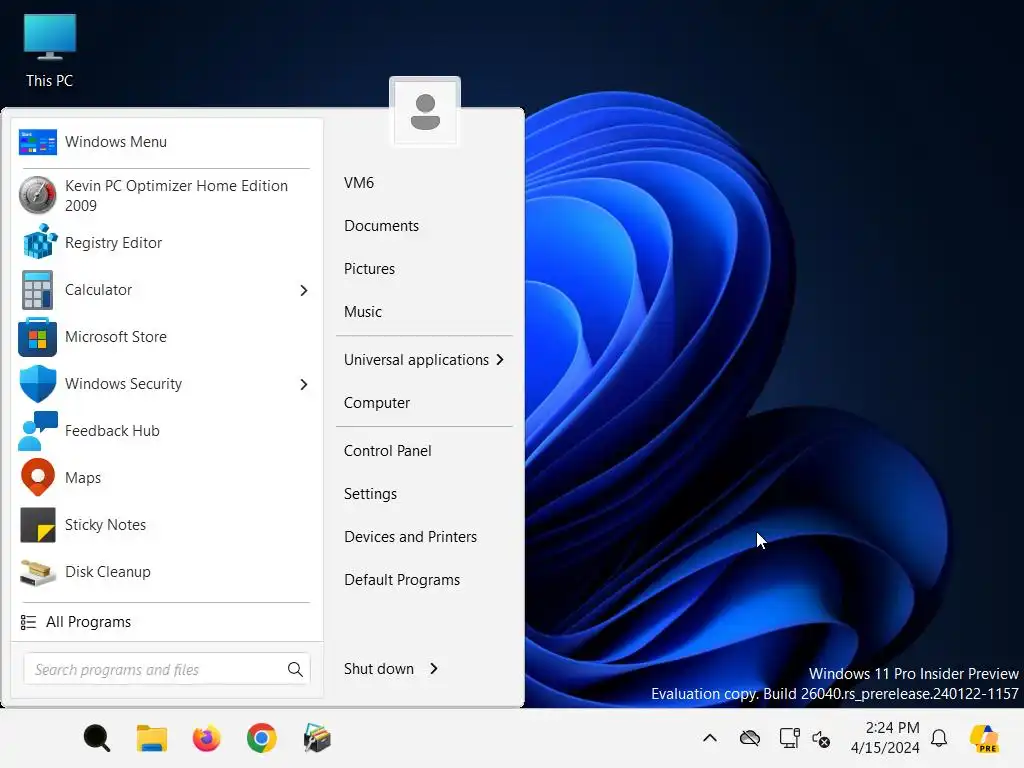Open Music folder

[363, 312]
